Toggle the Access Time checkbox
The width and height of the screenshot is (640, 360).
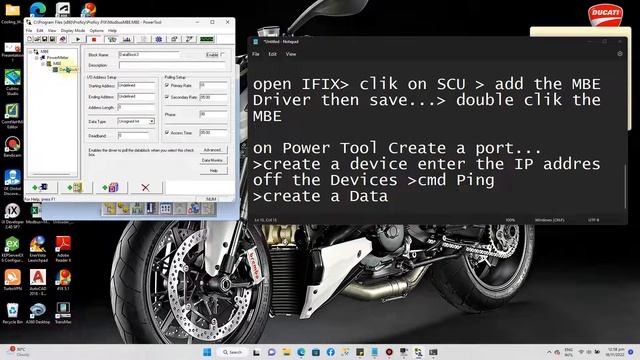tap(167, 132)
